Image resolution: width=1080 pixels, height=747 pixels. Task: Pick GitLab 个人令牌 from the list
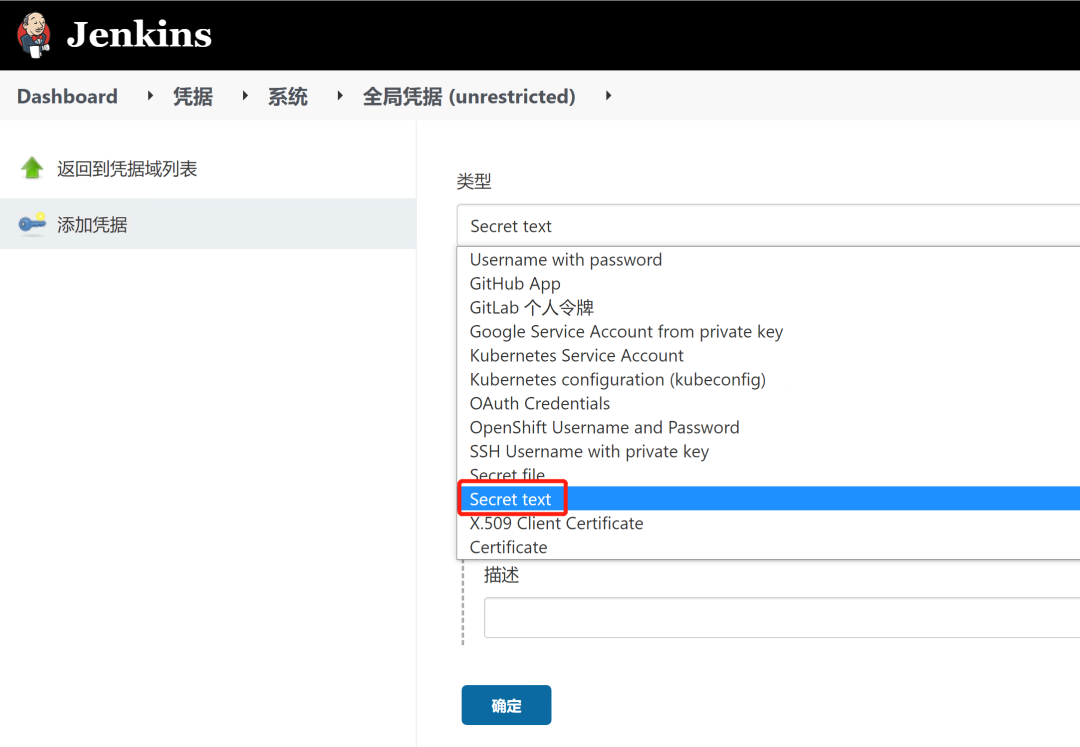pos(532,308)
